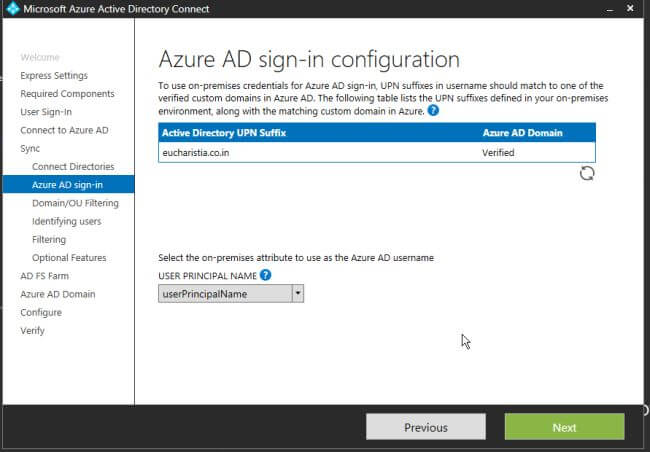This screenshot has height=452, width=650.
Task: Go to Identifying users step
Action: pyautogui.click(x=66, y=221)
